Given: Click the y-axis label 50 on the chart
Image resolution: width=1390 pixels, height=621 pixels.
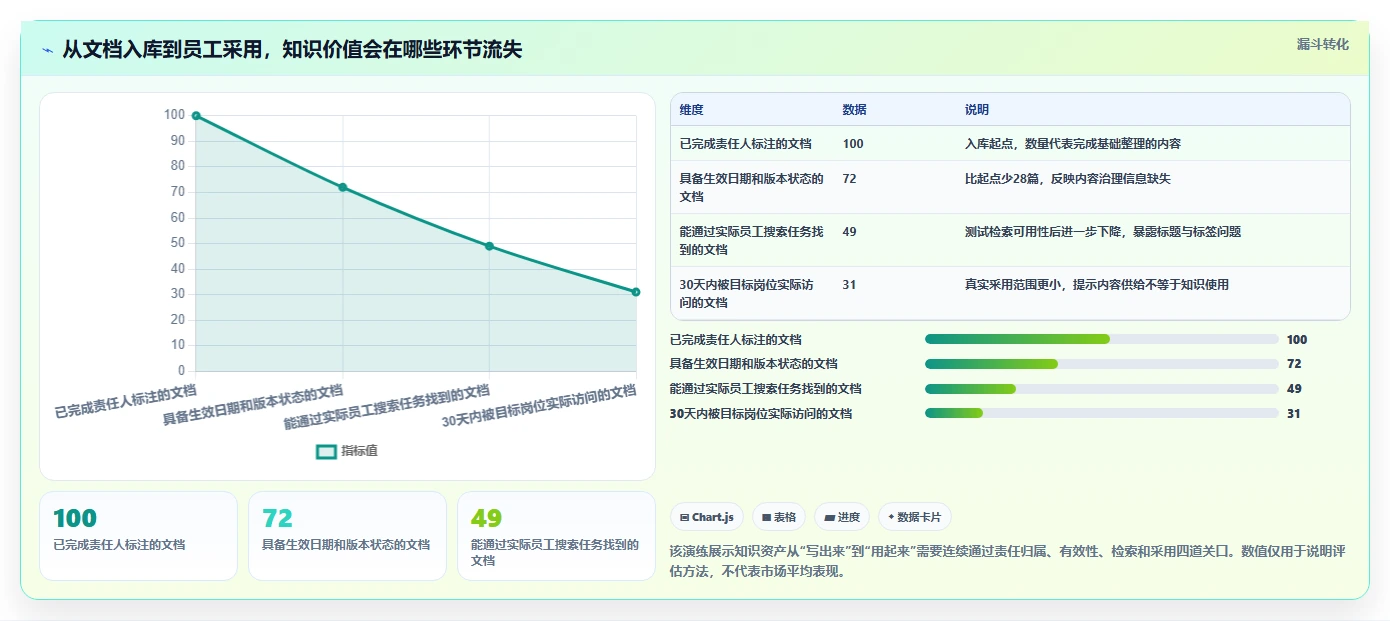Looking at the screenshot, I should (x=178, y=243).
